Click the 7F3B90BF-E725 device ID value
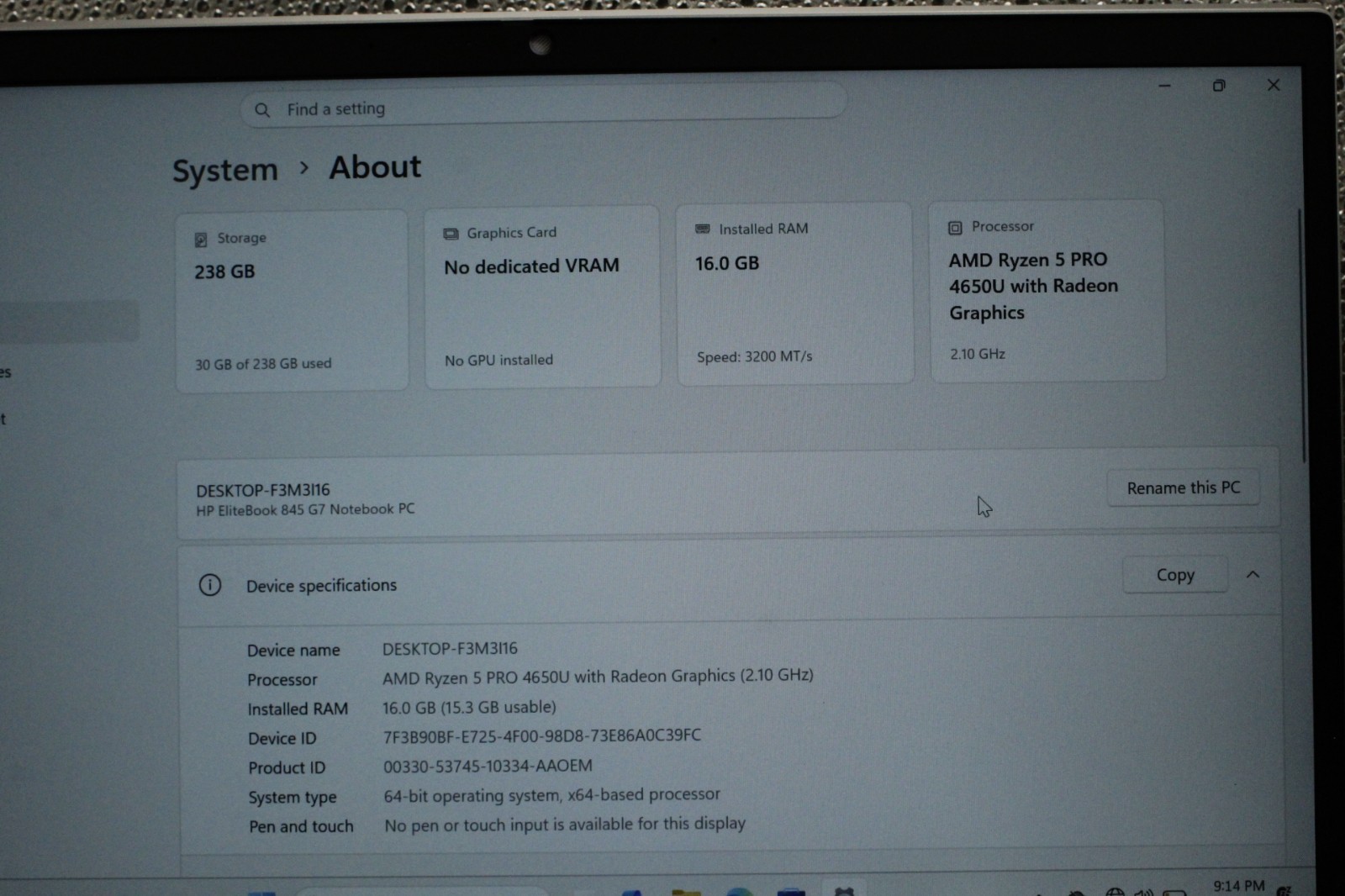Screen dimensions: 1345x896 pos(542,735)
